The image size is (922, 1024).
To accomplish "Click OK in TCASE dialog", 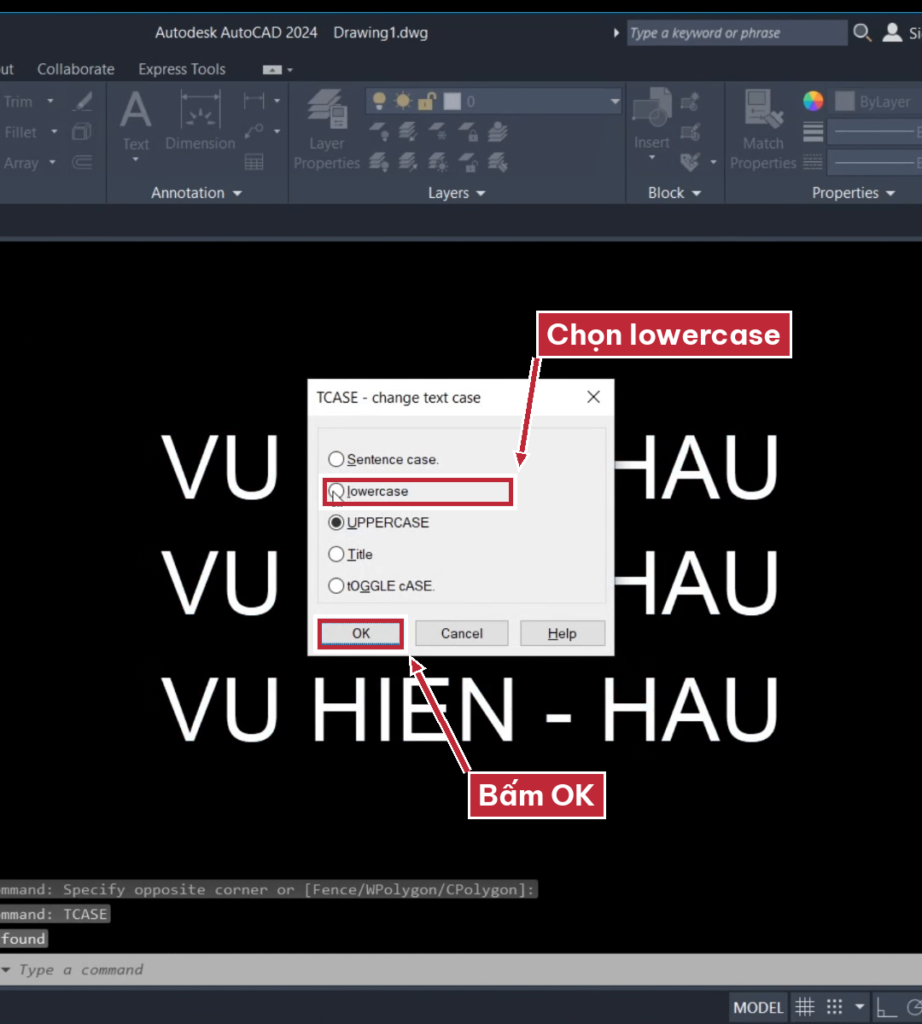I will point(360,633).
